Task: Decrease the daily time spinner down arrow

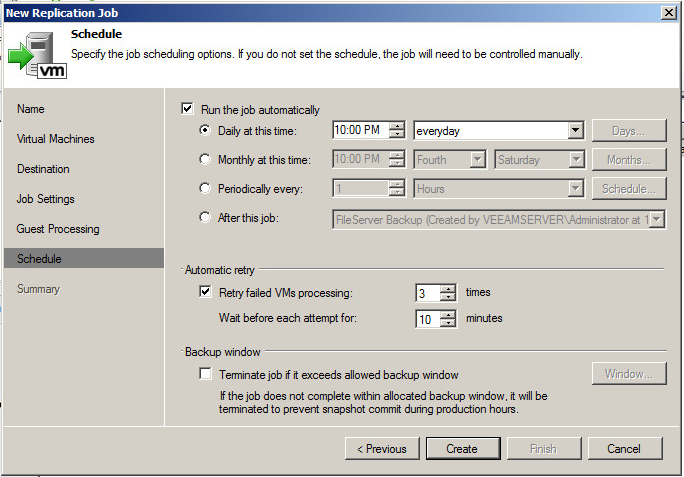Action: pyautogui.click(x=397, y=134)
